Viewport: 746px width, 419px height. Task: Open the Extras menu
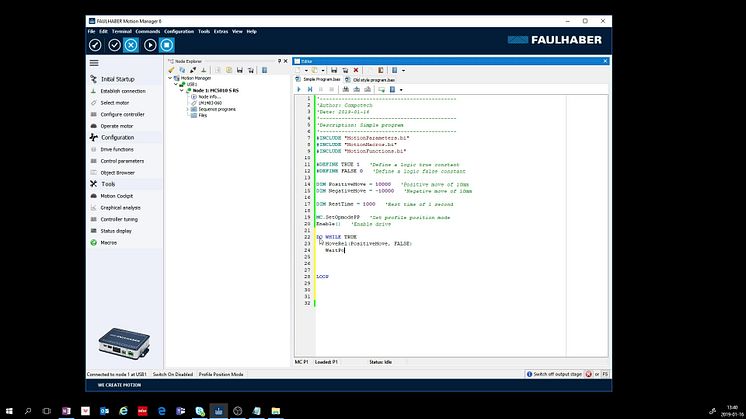tap(221, 31)
